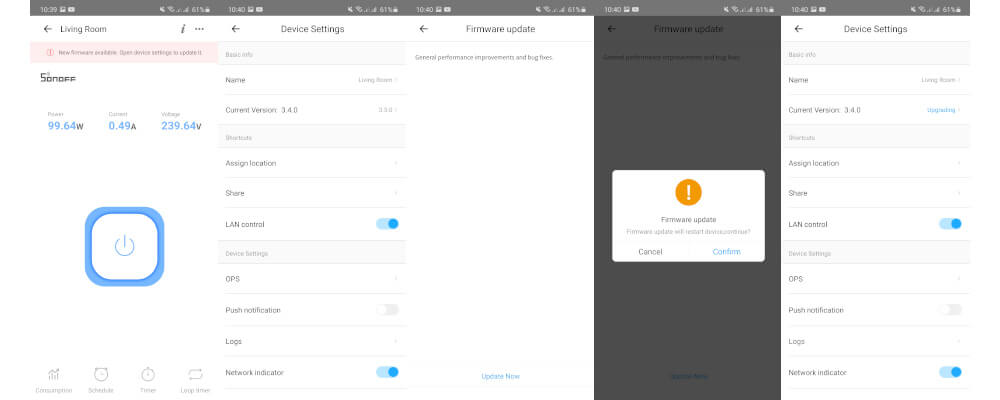Open Current Version row showing 3.5.0
Screen dimensions: 1000x400
click(312, 109)
